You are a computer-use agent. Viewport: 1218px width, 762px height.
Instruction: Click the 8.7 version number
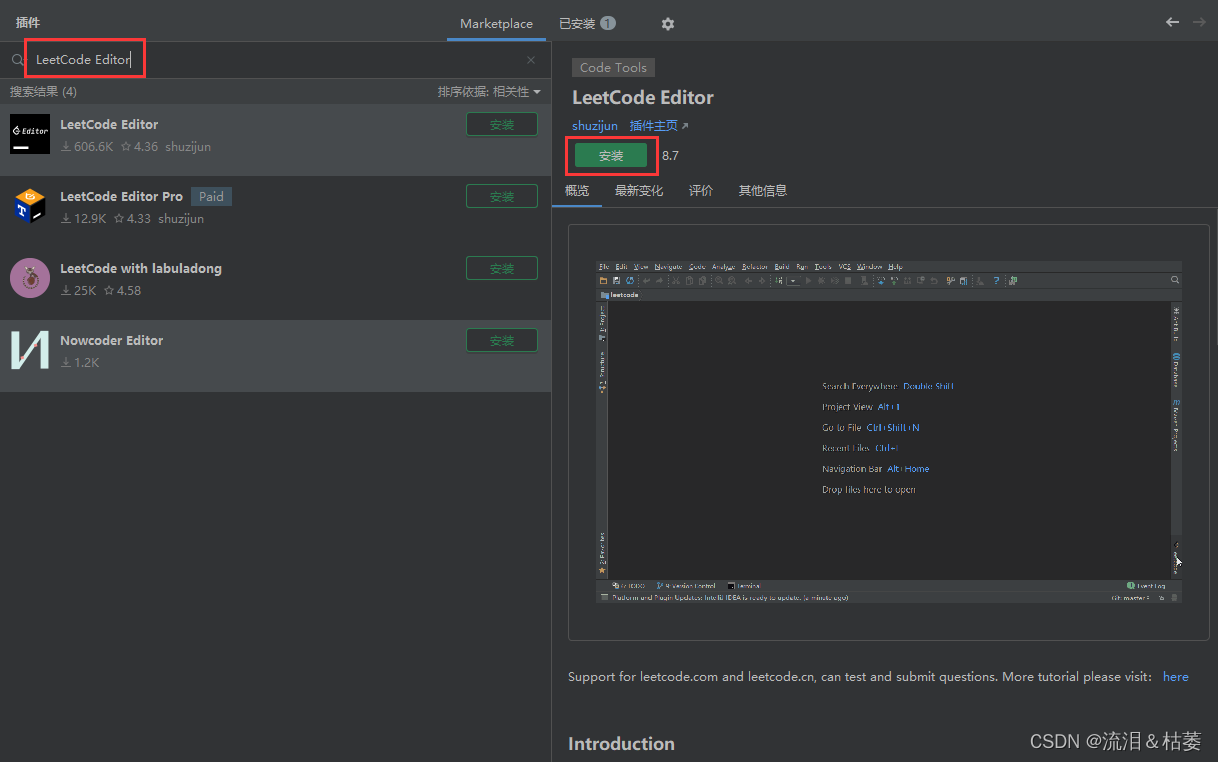[670, 156]
